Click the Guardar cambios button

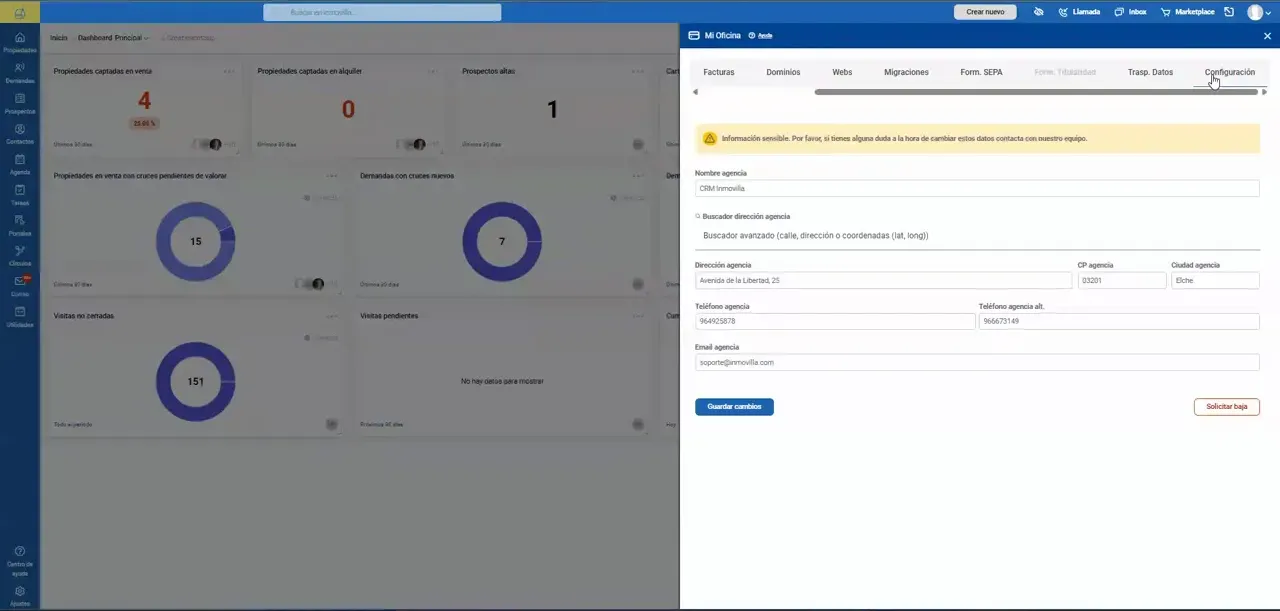pyautogui.click(x=734, y=407)
